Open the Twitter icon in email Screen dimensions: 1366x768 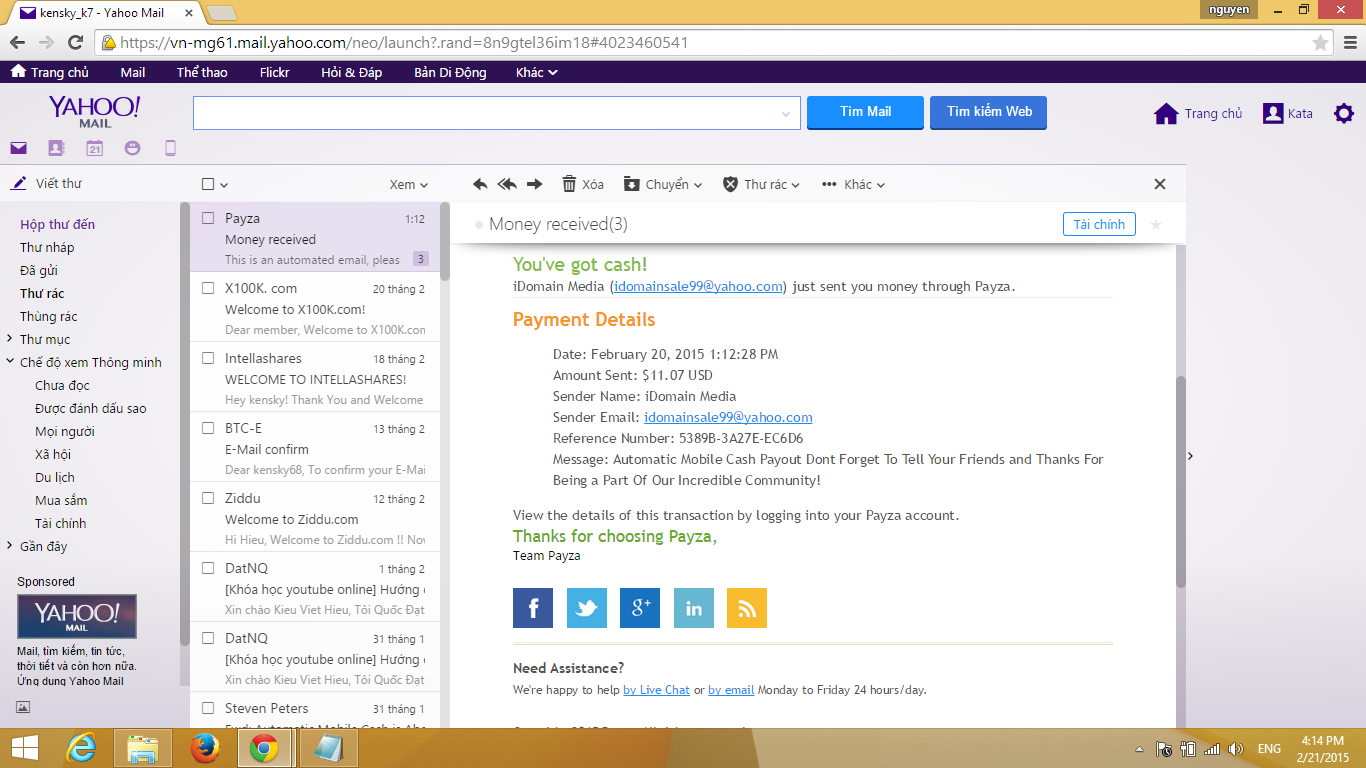point(587,608)
